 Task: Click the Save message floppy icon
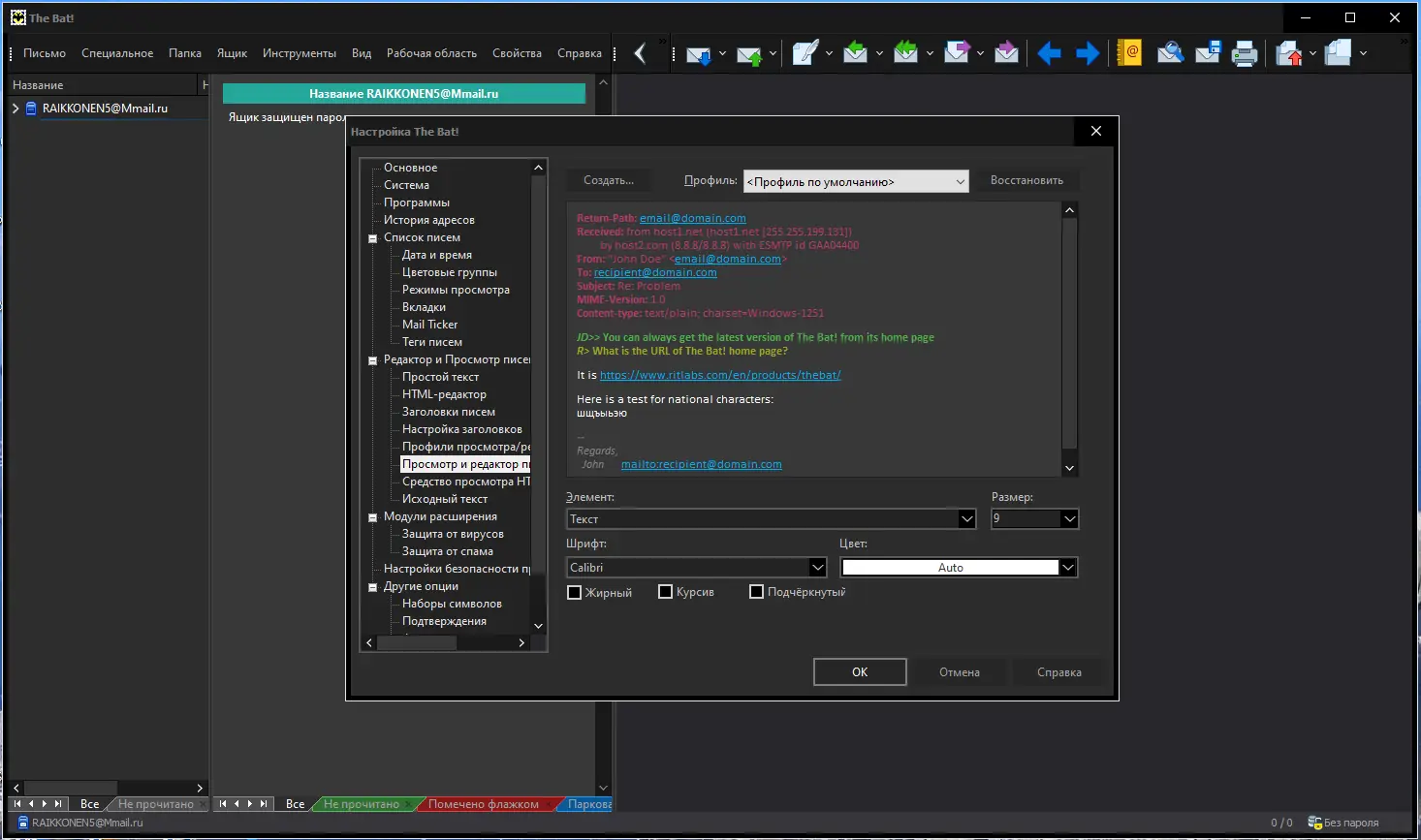pos(1208,53)
